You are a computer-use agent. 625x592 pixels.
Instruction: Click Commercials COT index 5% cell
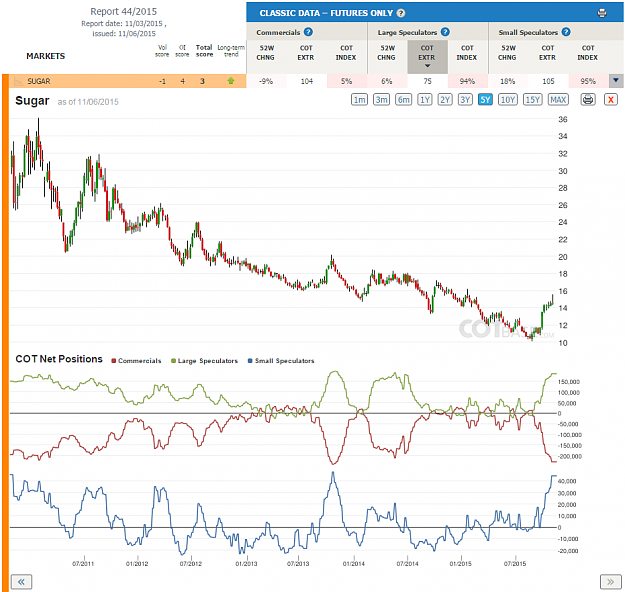[346, 81]
